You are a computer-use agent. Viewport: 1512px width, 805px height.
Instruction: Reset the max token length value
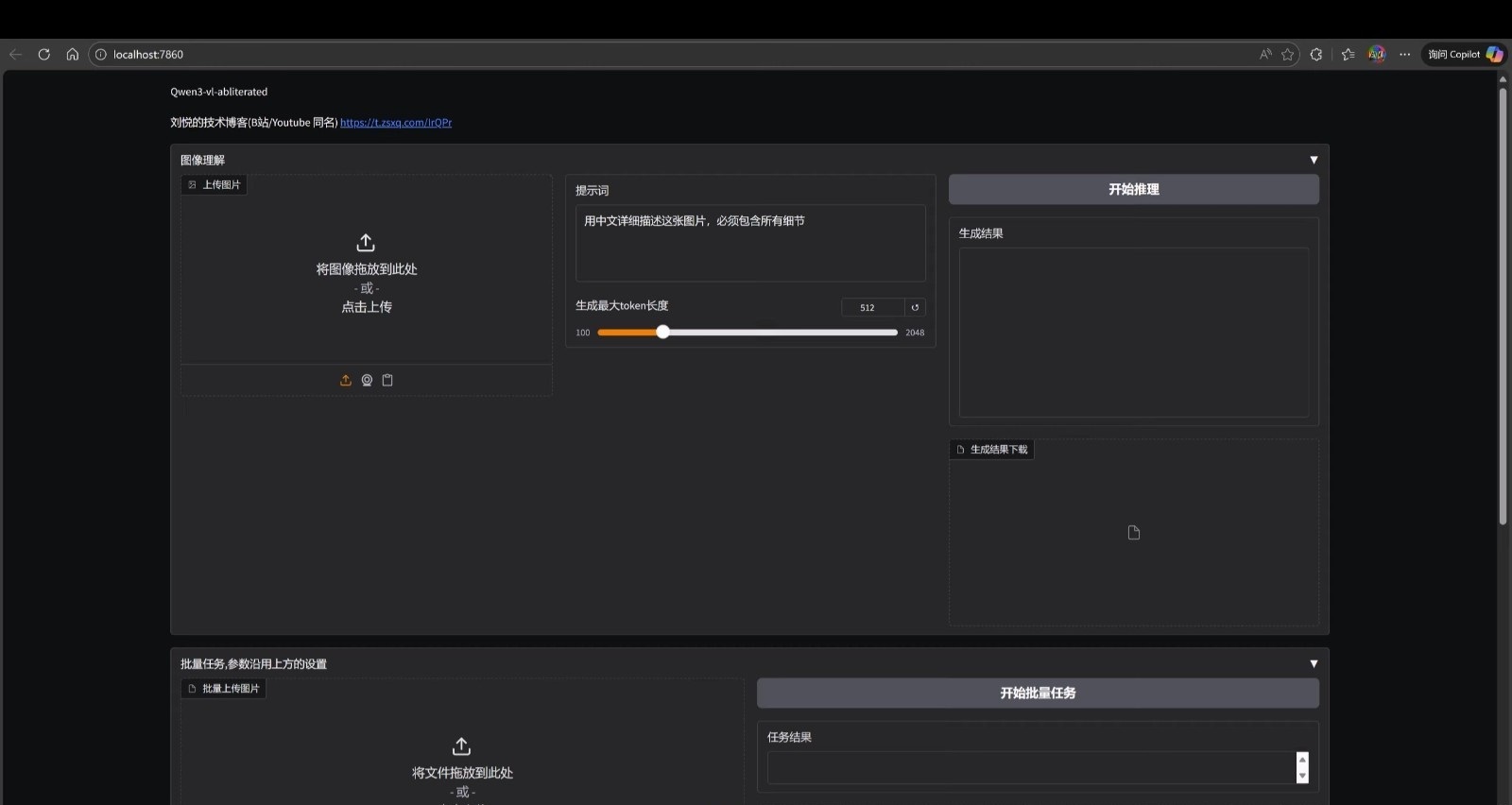point(915,307)
